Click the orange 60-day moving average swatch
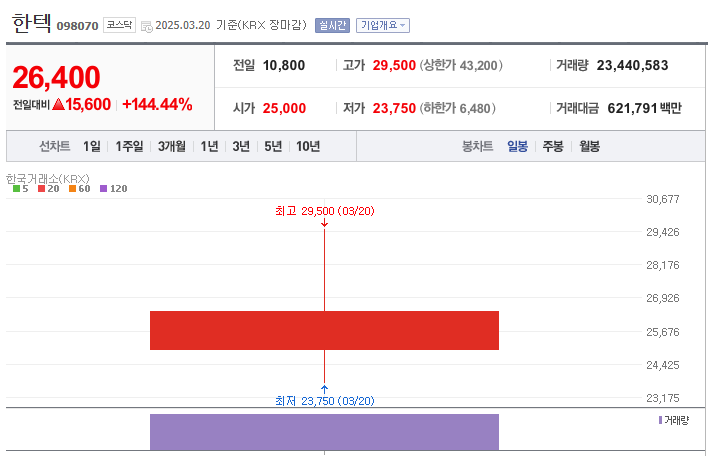This screenshot has width=708, height=456. [x=72, y=189]
